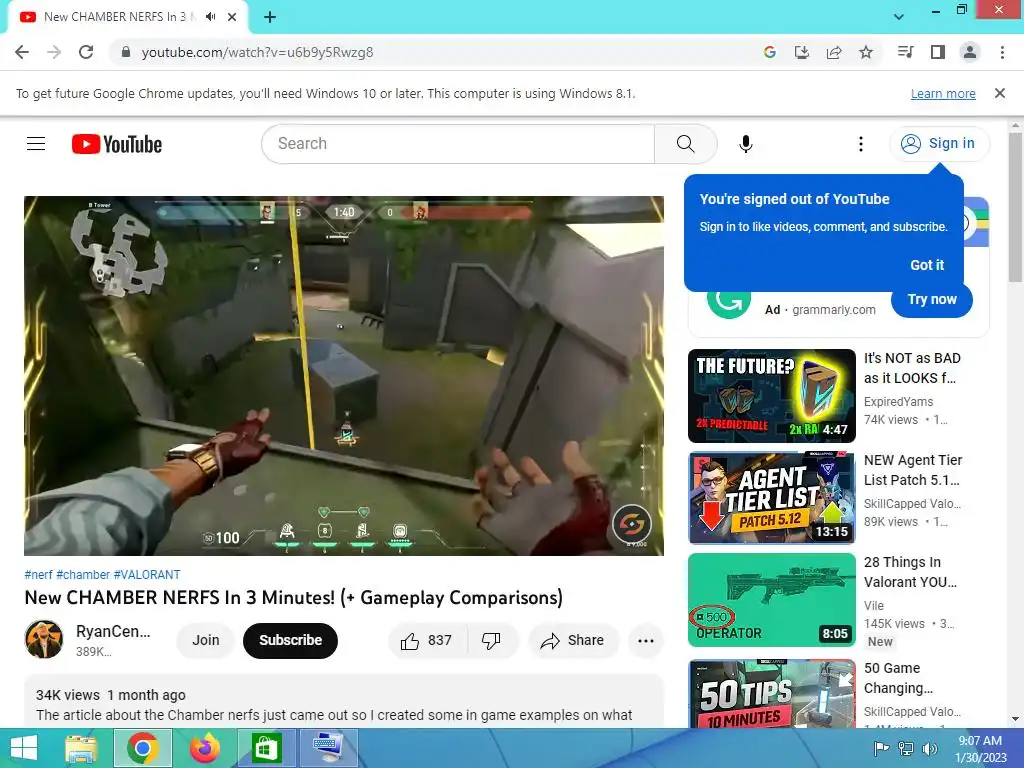Like the video with thumbs-up button
This screenshot has width=1024, height=768.
coord(427,641)
